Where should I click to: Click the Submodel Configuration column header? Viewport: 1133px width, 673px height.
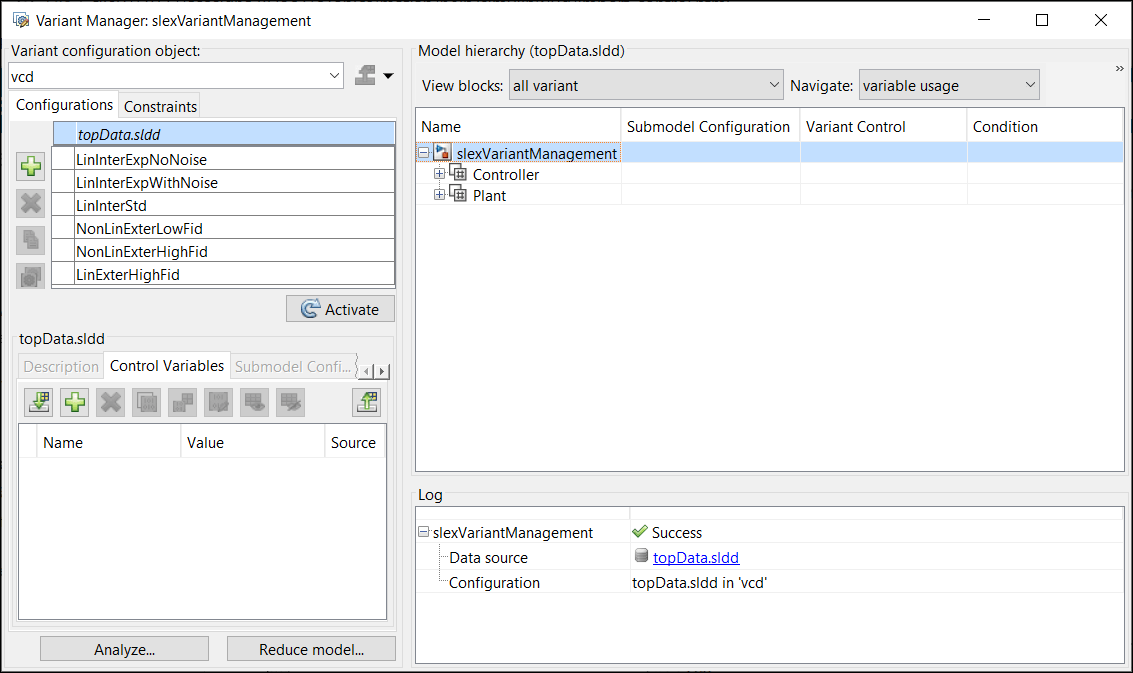coord(710,126)
